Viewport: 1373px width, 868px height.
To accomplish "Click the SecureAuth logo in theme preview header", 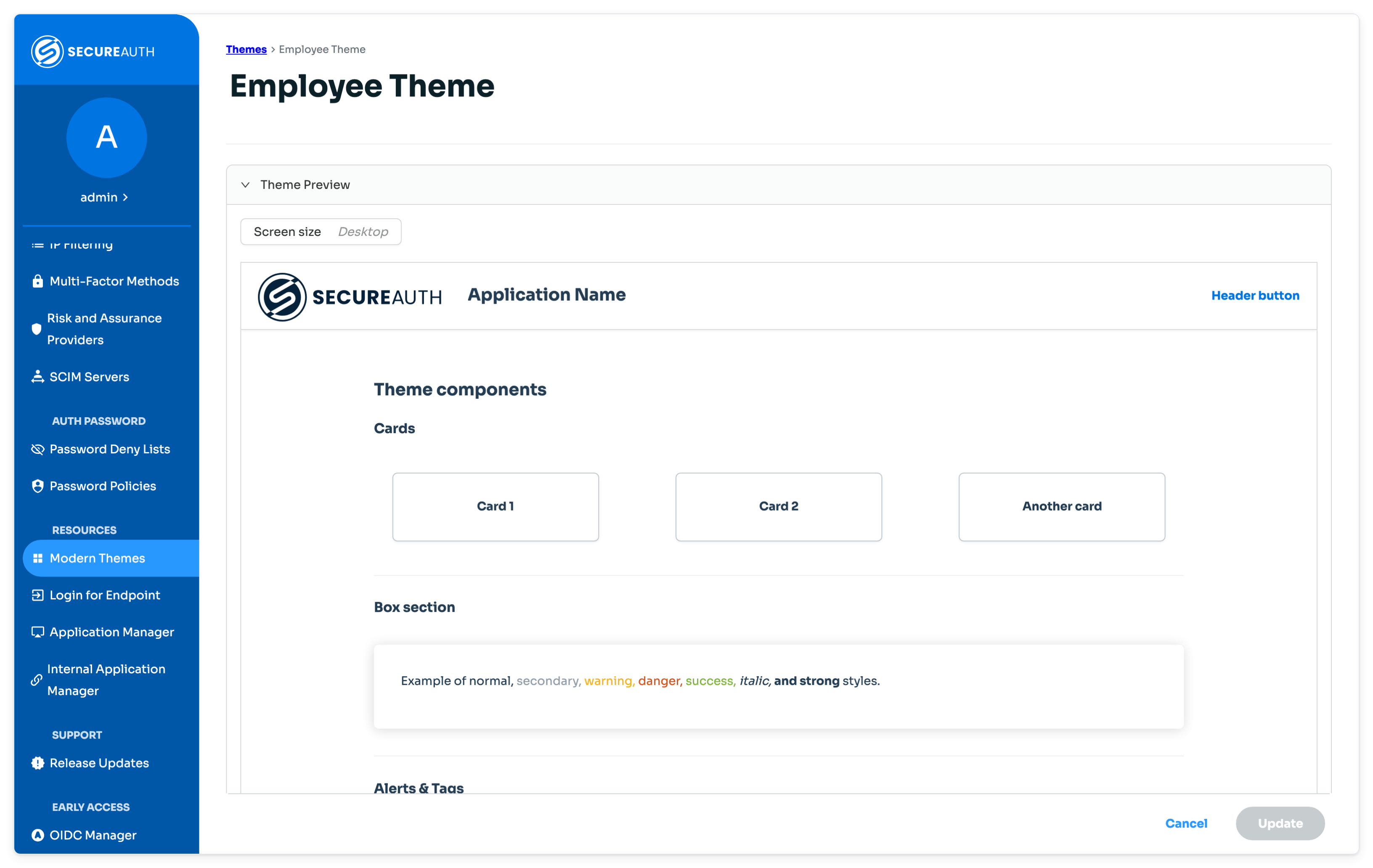I will click(350, 297).
